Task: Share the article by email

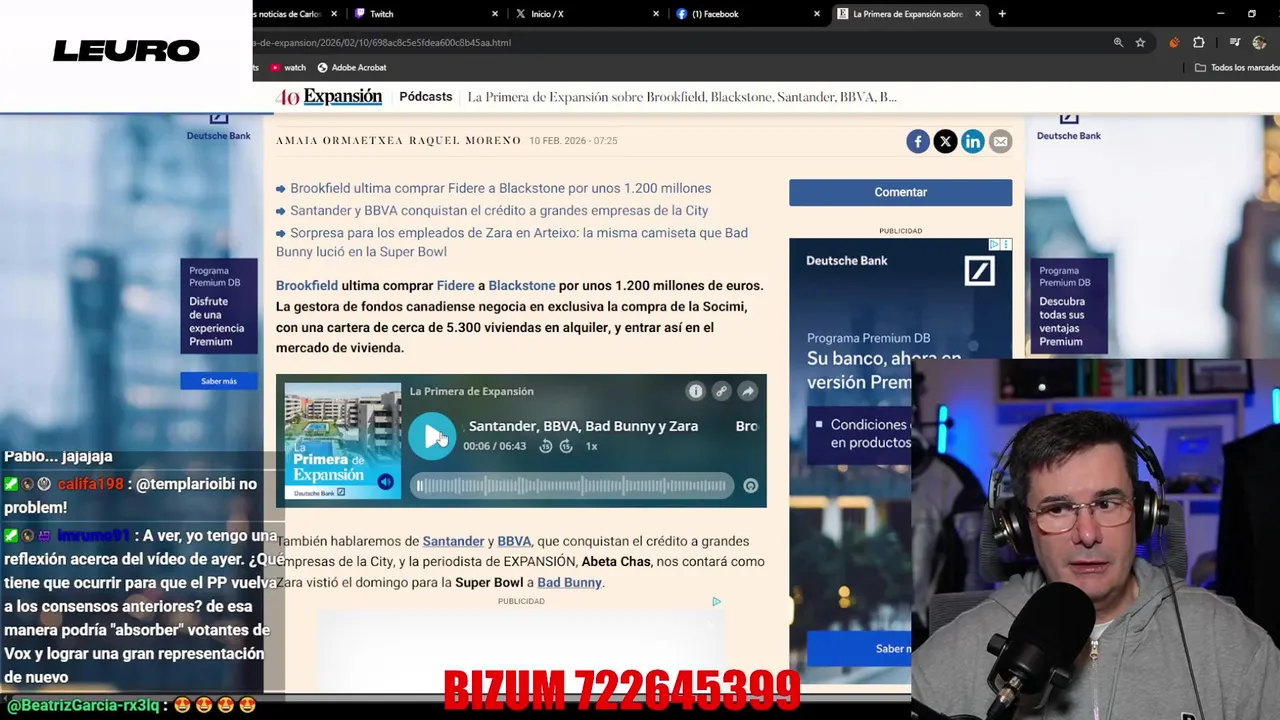Action: (x=1000, y=141)
